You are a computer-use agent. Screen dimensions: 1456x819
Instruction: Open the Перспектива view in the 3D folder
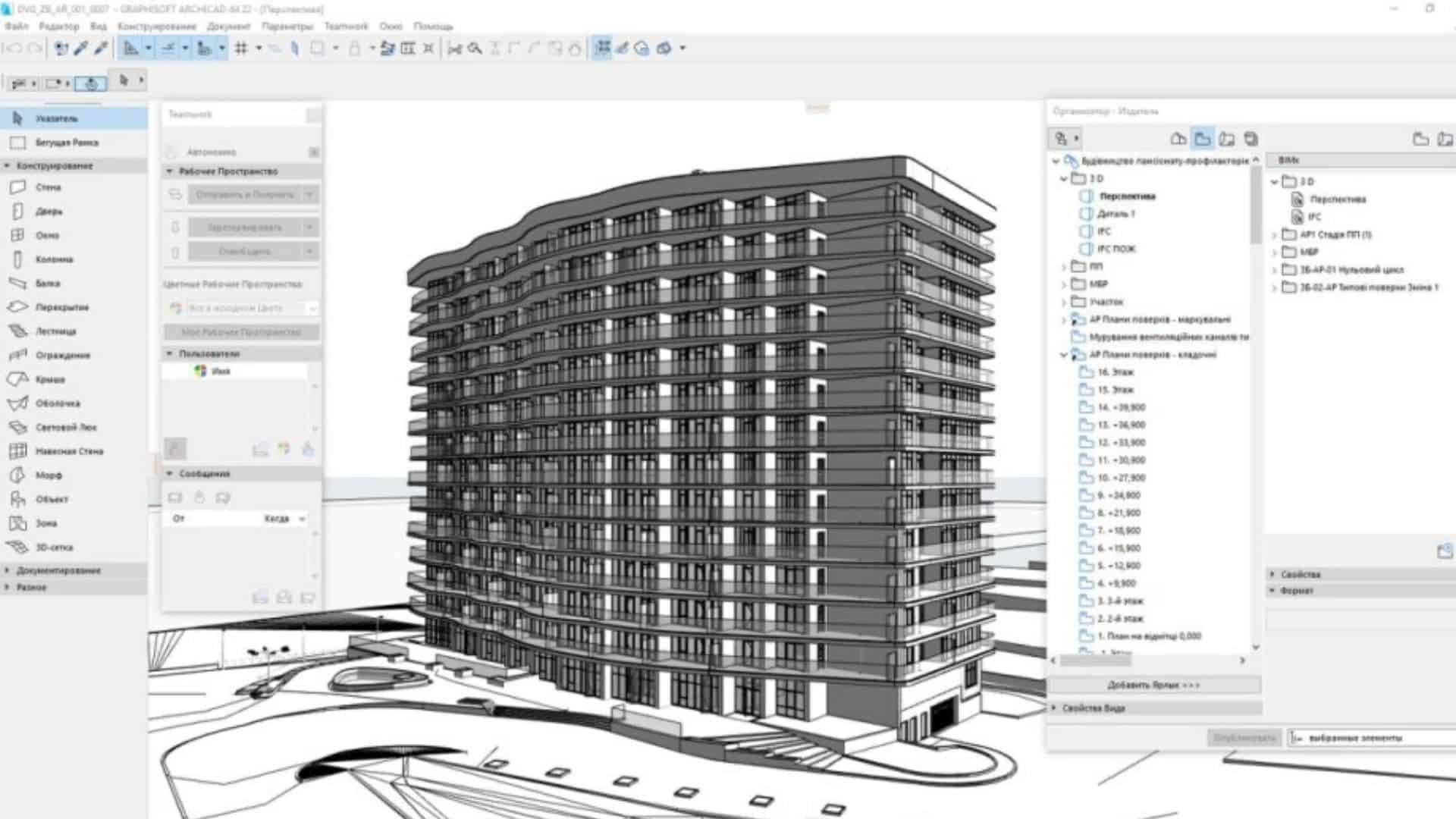click(1127, 196)
